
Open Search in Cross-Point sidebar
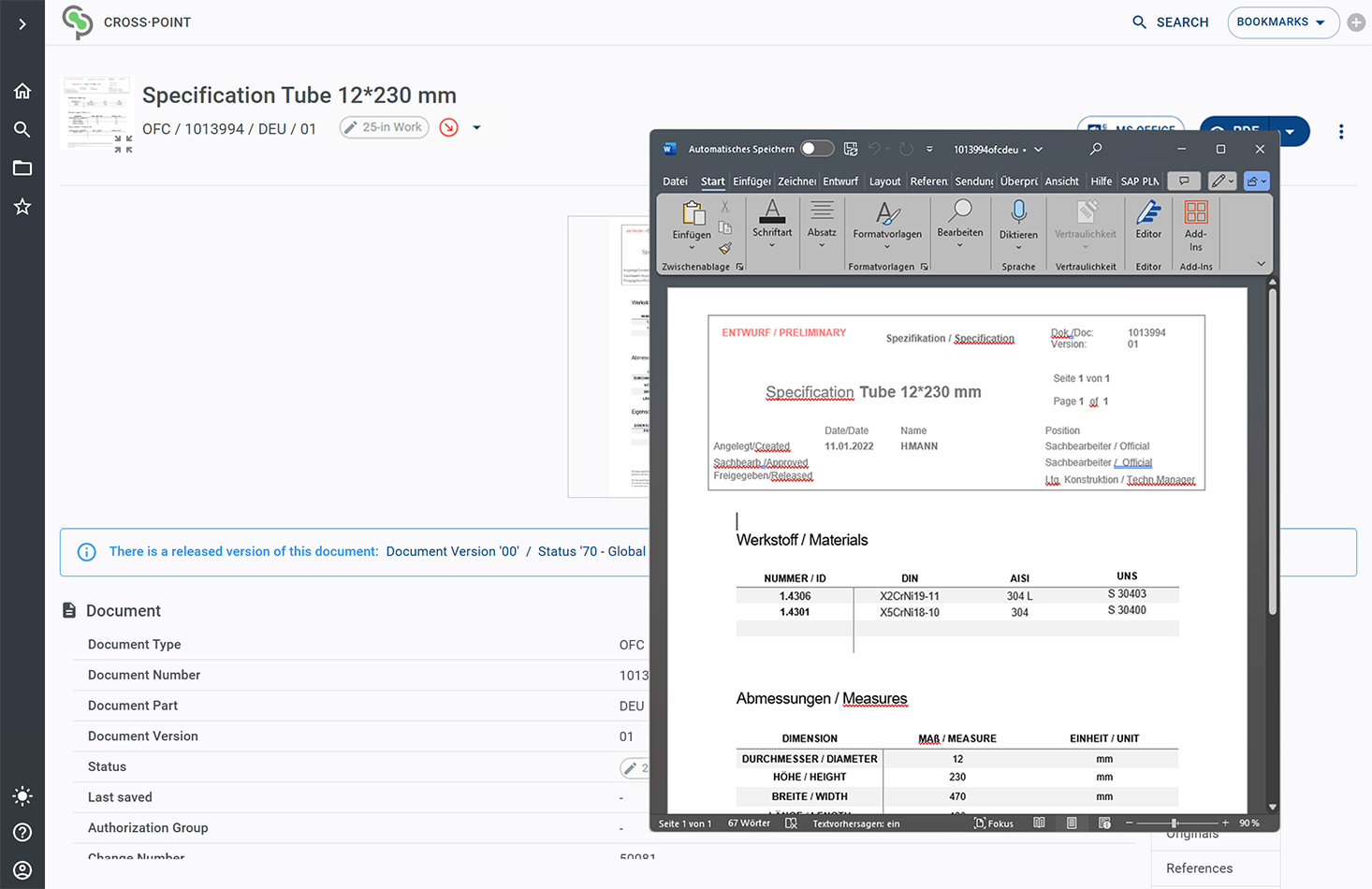(22, 129)
